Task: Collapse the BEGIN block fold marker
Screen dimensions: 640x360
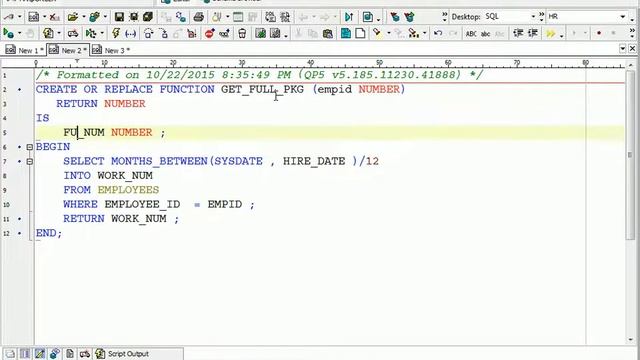Action: (x=29, y=147)
